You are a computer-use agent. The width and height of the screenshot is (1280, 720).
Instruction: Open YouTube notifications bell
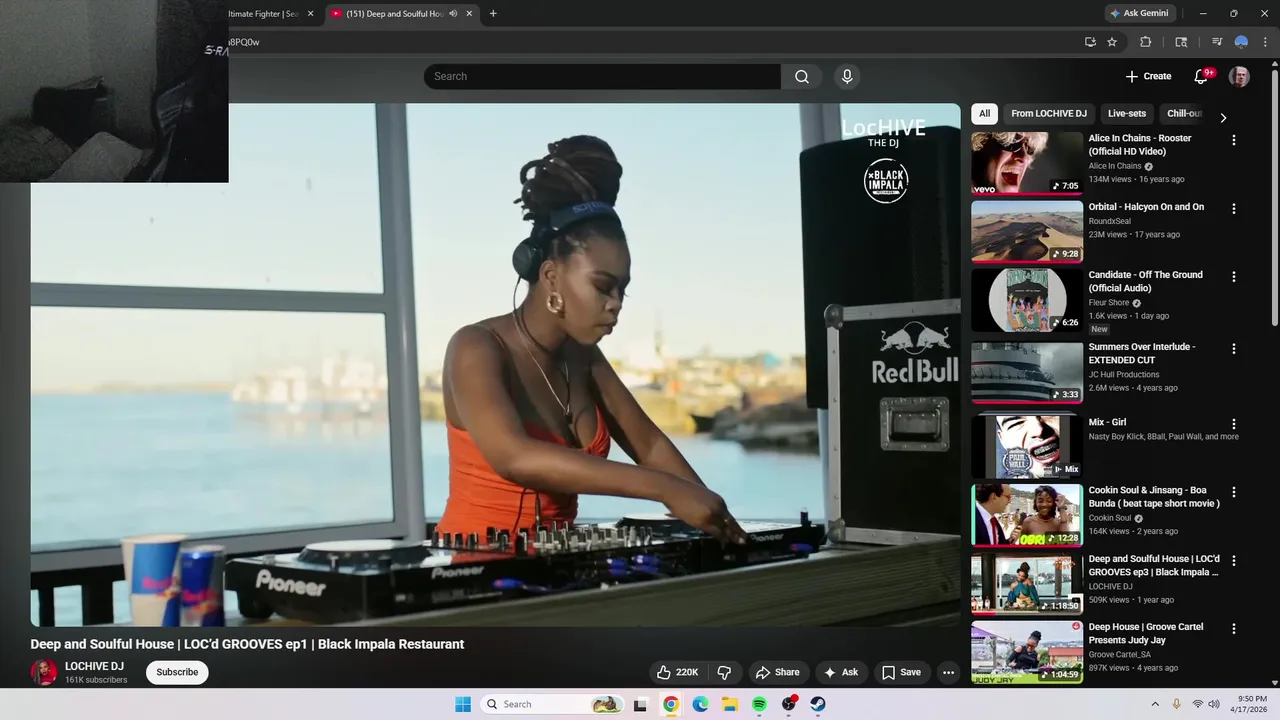click(1203, 76)
